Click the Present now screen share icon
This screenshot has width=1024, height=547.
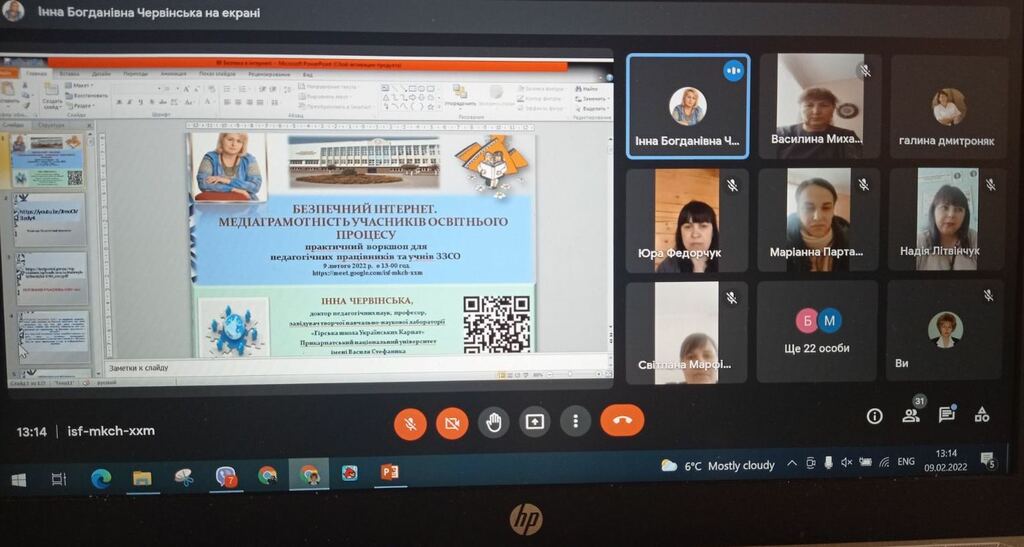pyautogui.click(x=535, y=422)
